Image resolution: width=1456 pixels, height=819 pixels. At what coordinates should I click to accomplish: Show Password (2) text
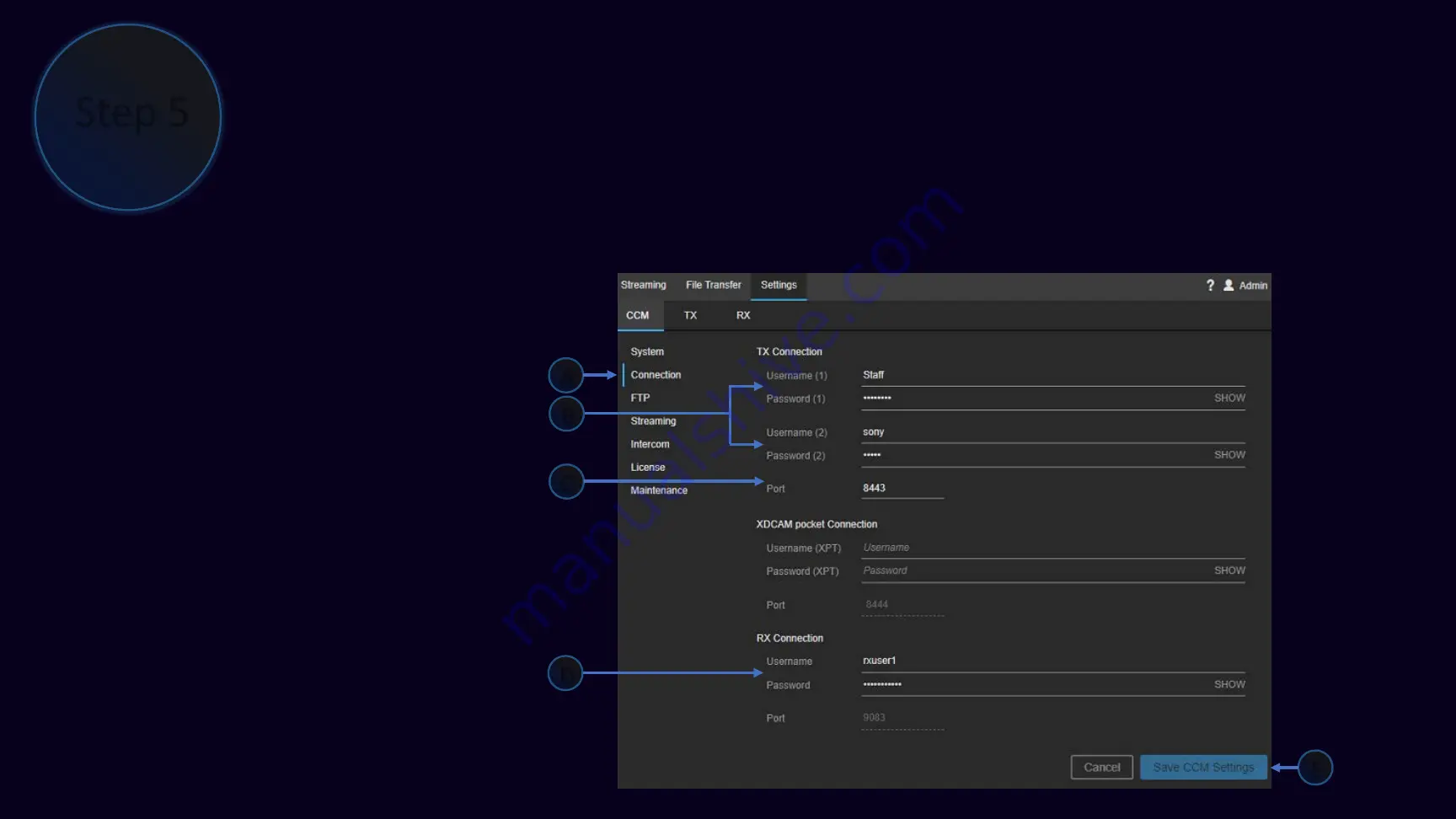(x=1229, y=455)
